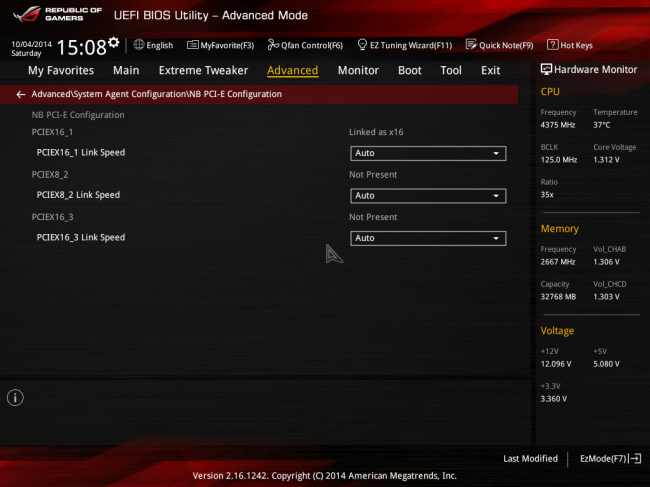Click the Ratio value 35x
650x487 pixels.
click(x=547, y=195)
